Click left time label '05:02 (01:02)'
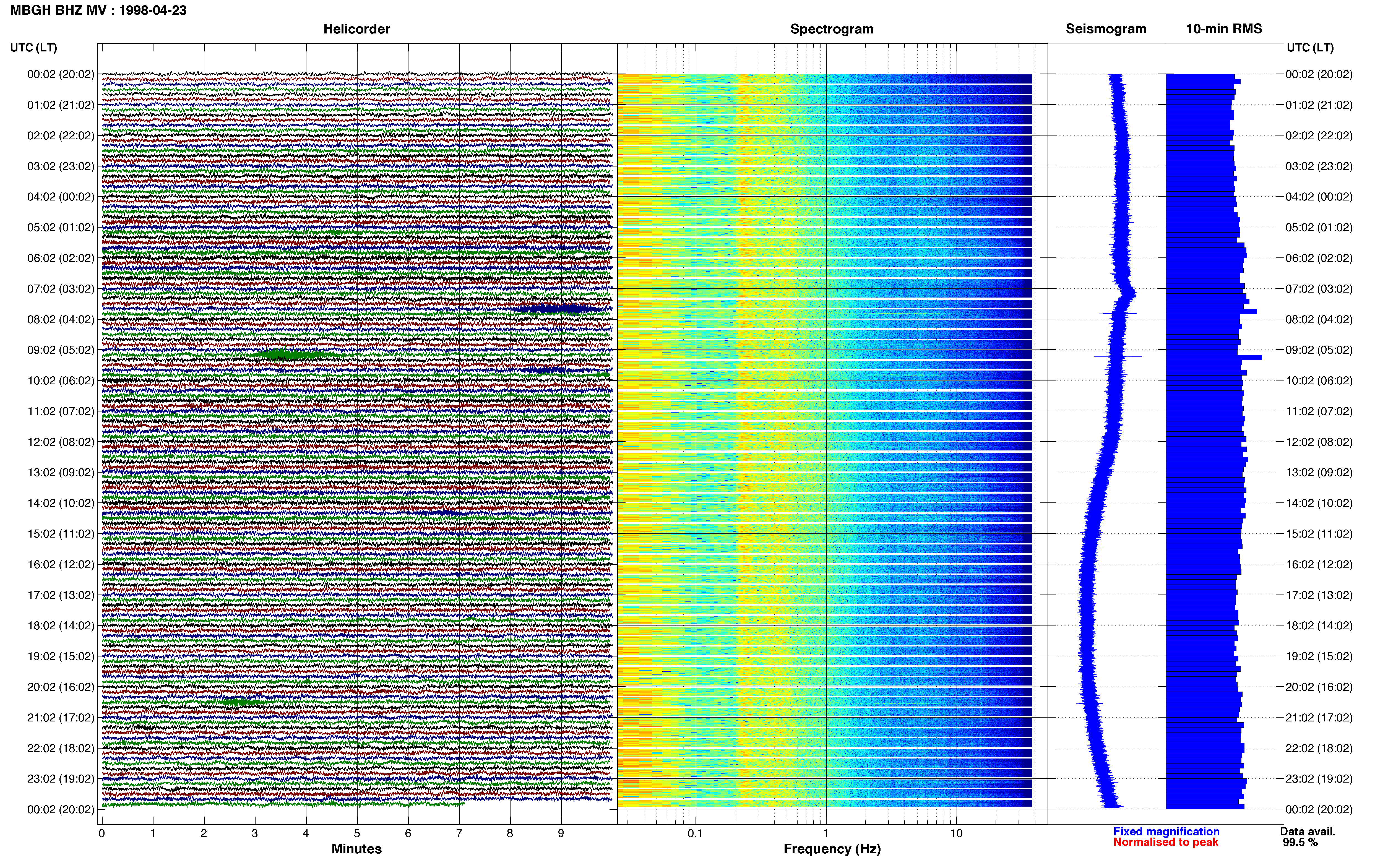The image size is (1388, 868). (61, 227)
